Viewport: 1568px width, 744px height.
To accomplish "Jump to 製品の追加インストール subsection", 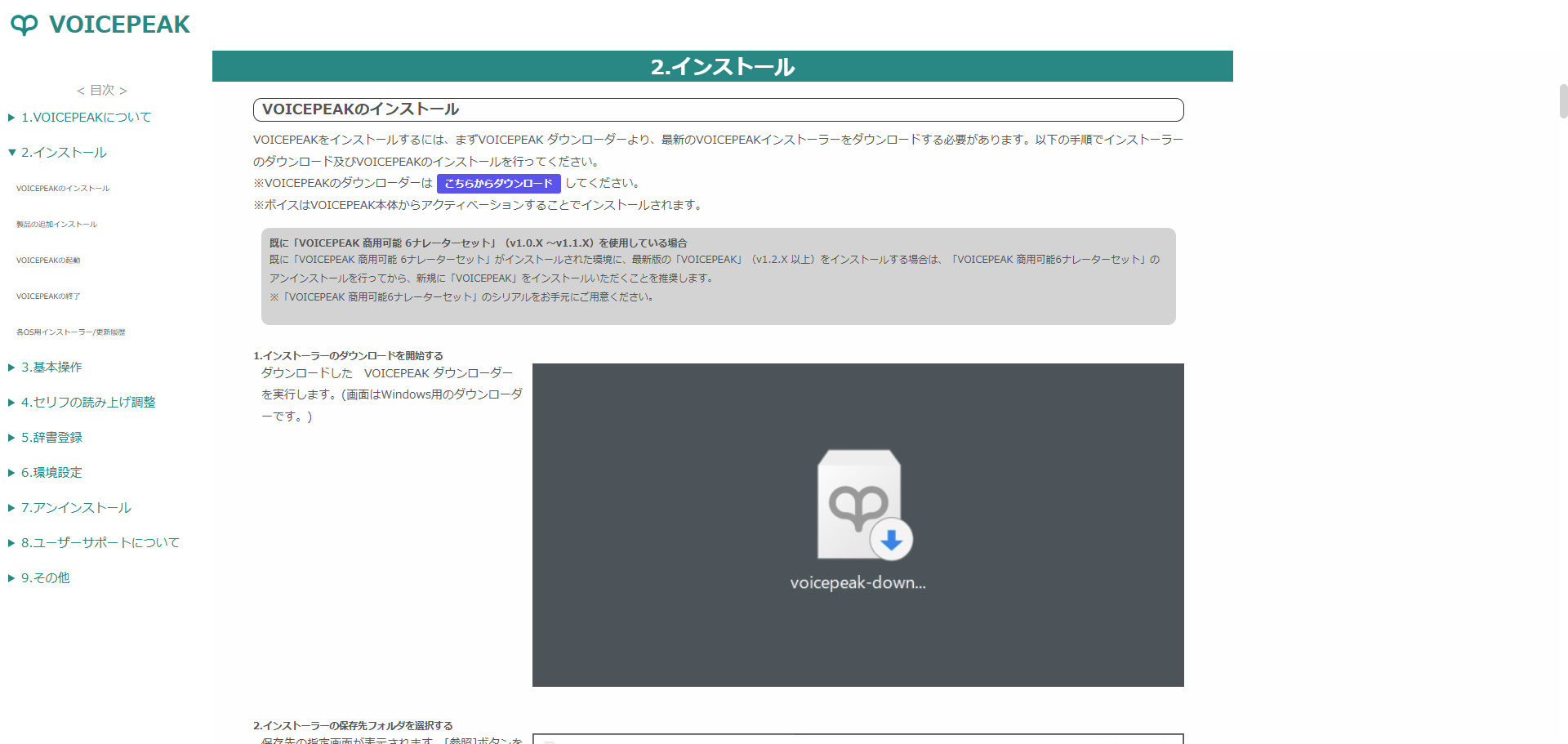I will pos(56,225).
